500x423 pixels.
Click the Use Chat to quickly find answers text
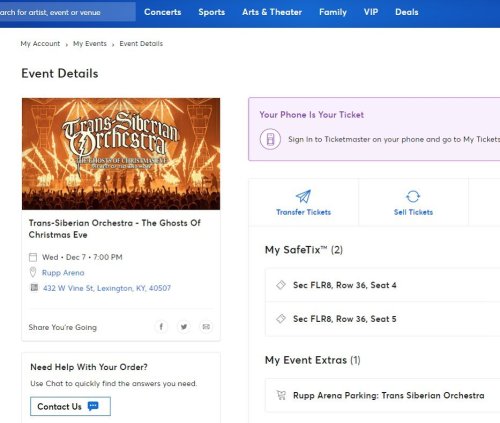click(113, 383)
